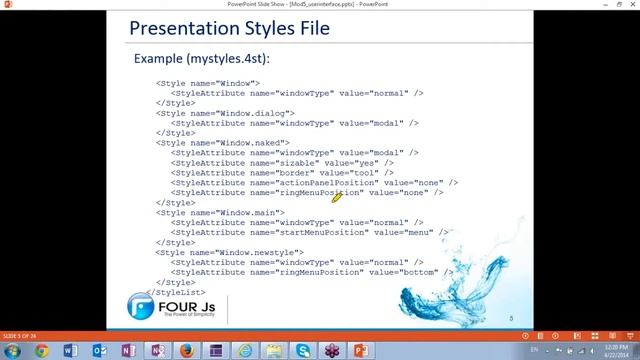
Task: Open the Windows Start button
Action: pyautogui.click(x=12, y=351)
